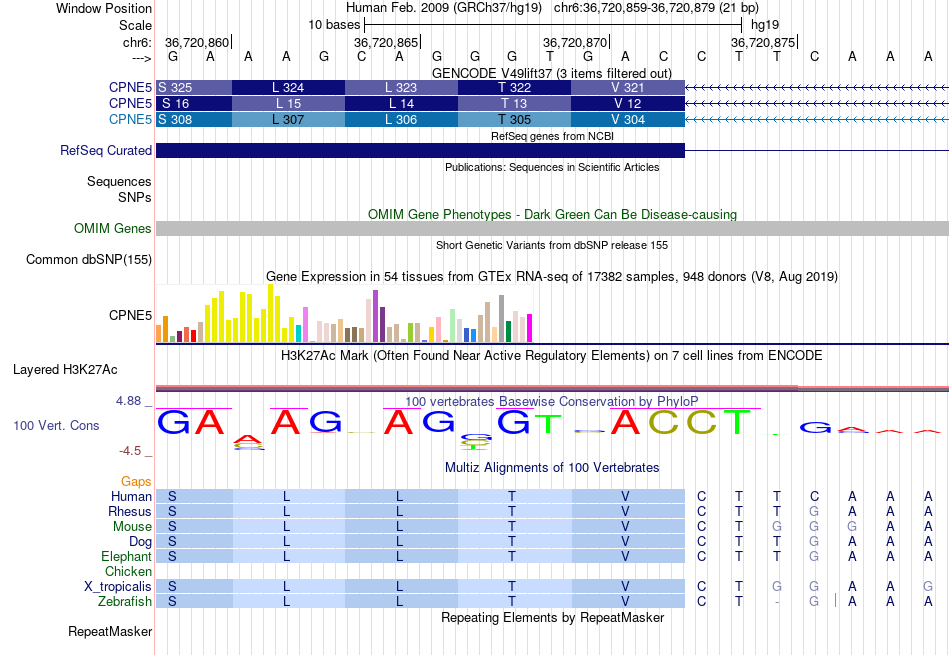The height and width of the screenshot is (655, 950).
Task: Click the 36,720,875 ruler position
Action: (763, 42)
